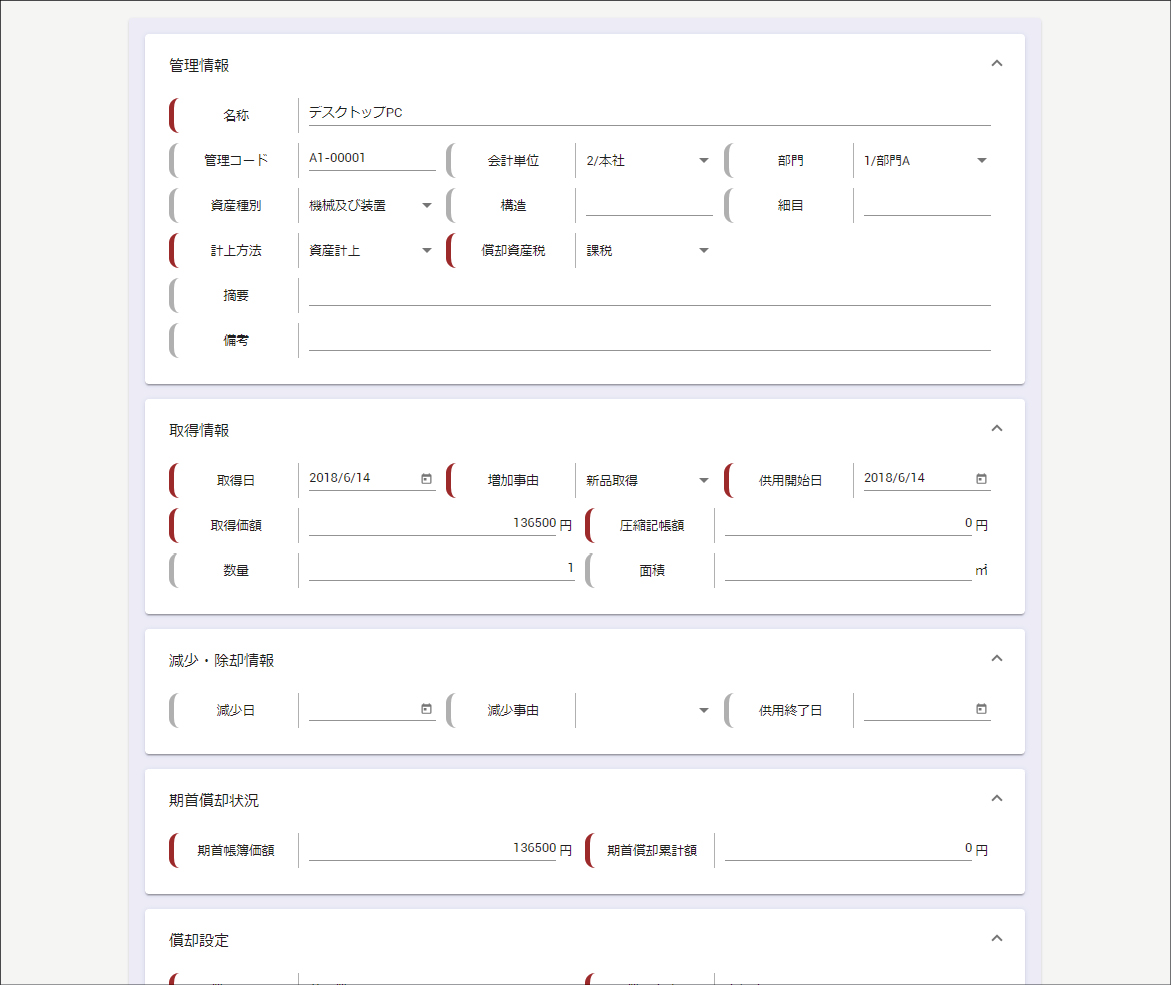Edit the 供用開始日 date field
The image size is (1171, 985).
918,478
